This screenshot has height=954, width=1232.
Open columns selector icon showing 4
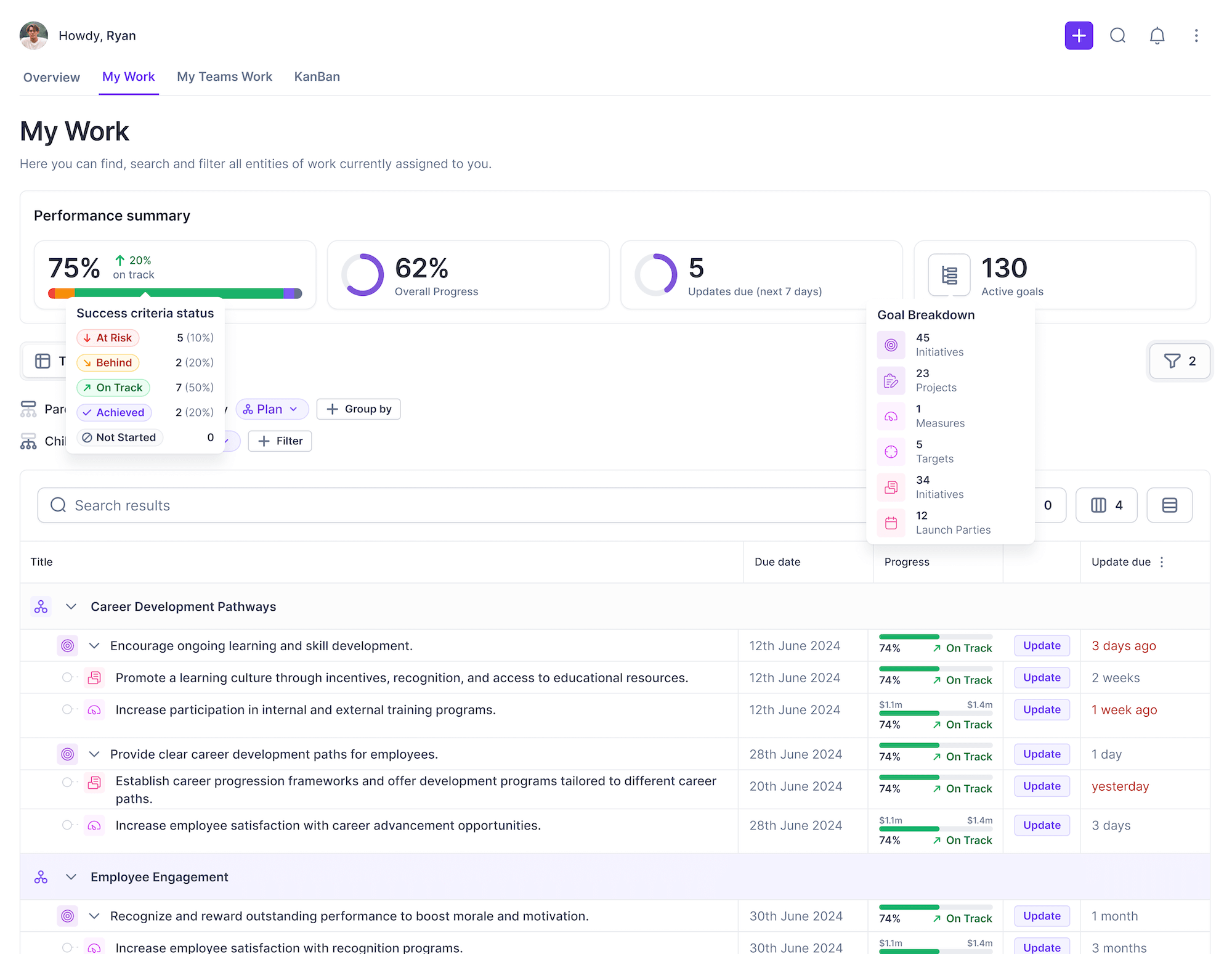pyautogui.click(x=1106, y=505)
